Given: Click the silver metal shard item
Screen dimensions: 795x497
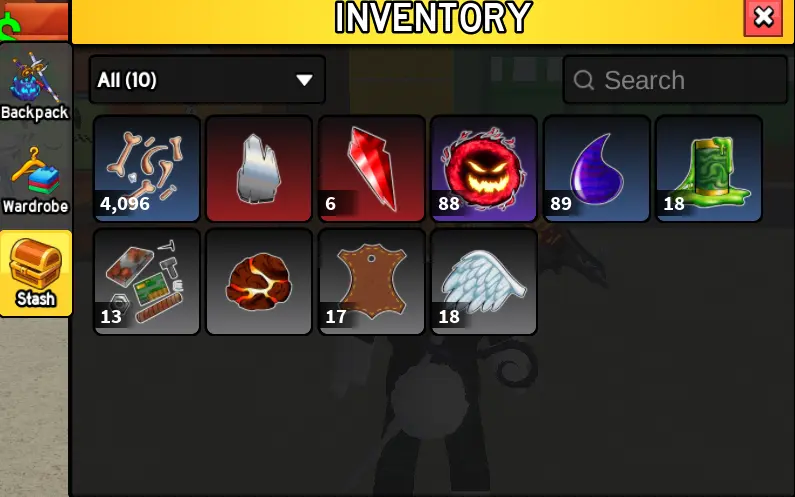Looking at the screenshot, I should 259,168.
